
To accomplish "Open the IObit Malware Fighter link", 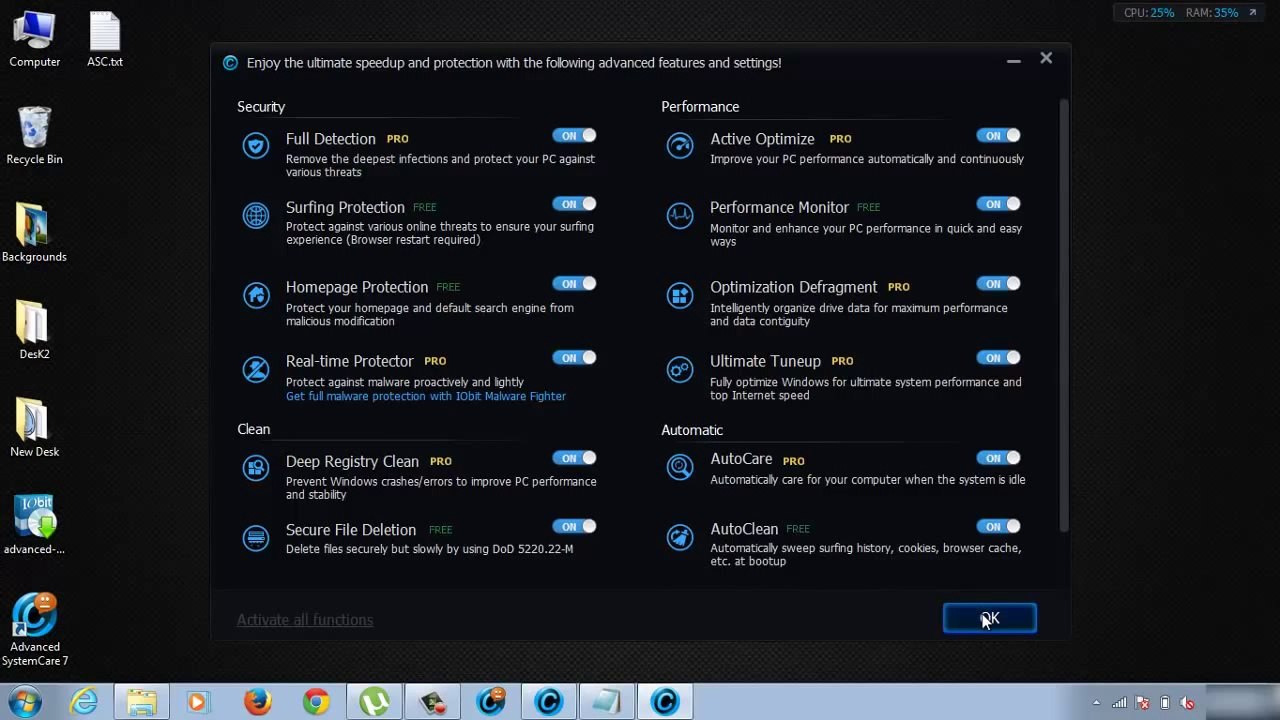I will pos(426,396).
